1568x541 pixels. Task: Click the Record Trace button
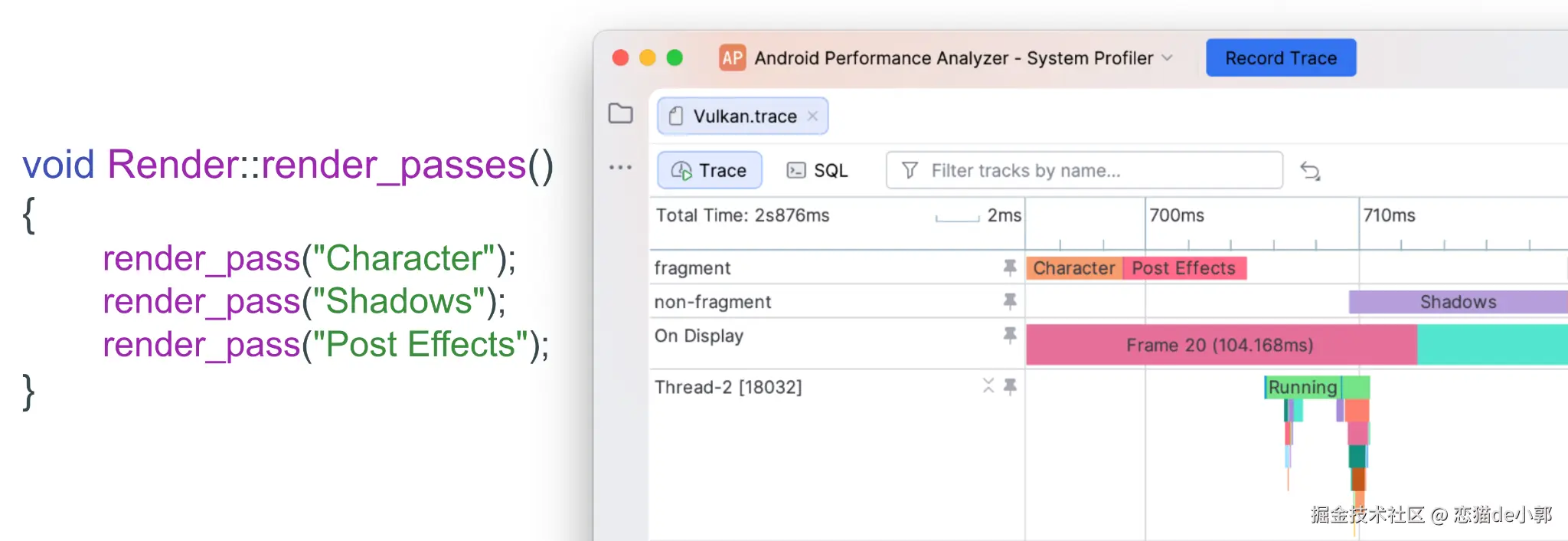pos(1281,57)
